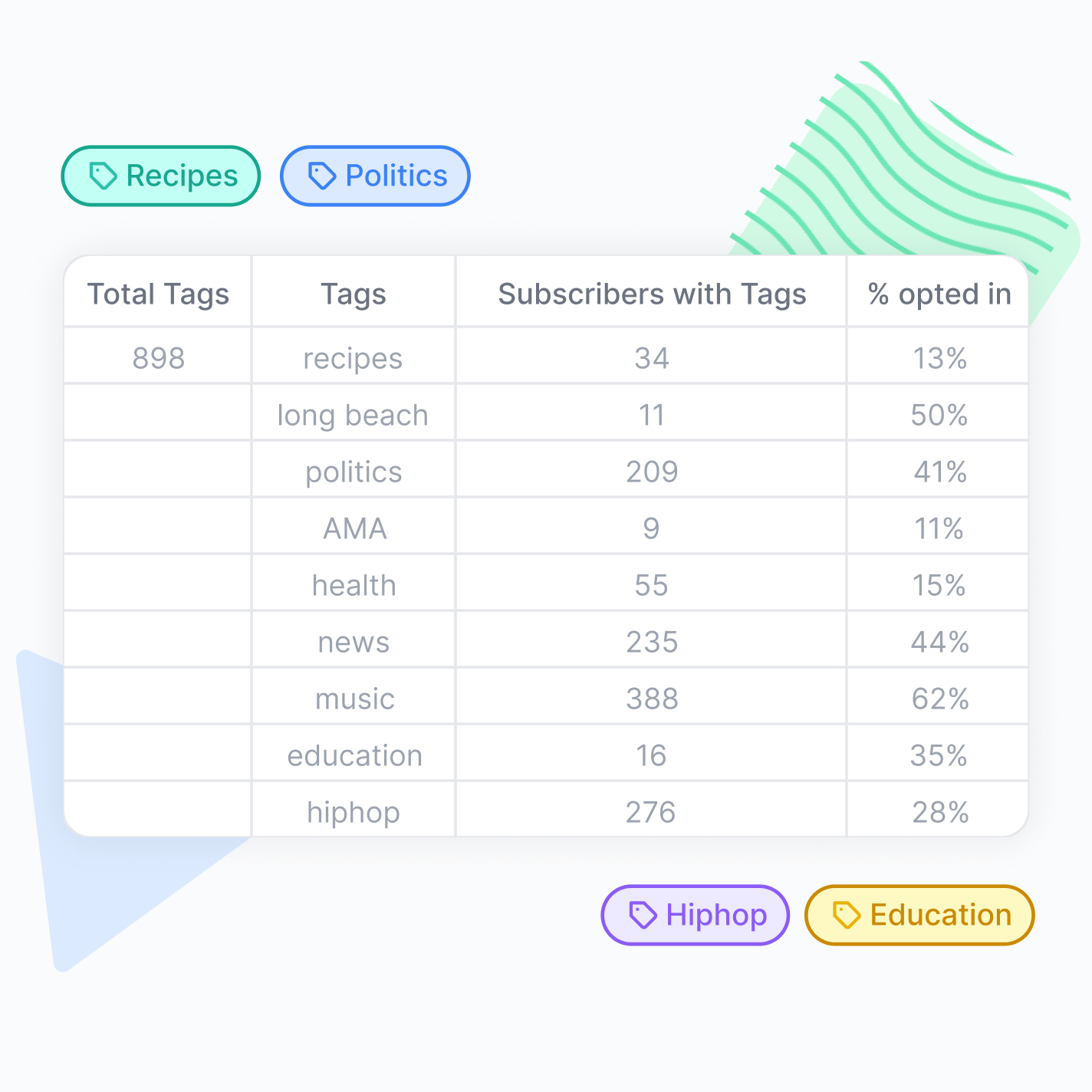The width and height of the screenshot is (1092, 1092).
Task: Choose the Hiphop tag label text
Action: coord(716,915)
